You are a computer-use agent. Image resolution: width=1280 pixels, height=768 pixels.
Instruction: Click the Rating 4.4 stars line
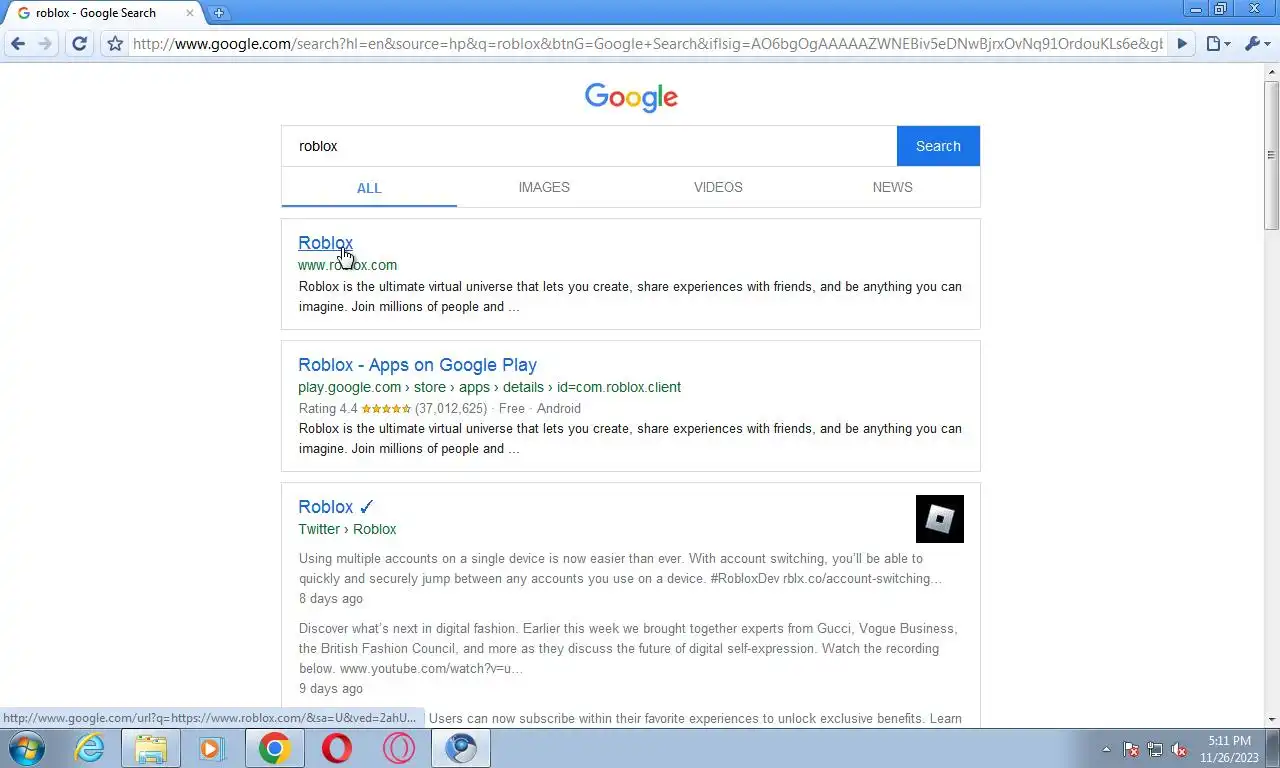tap(439, 408)
